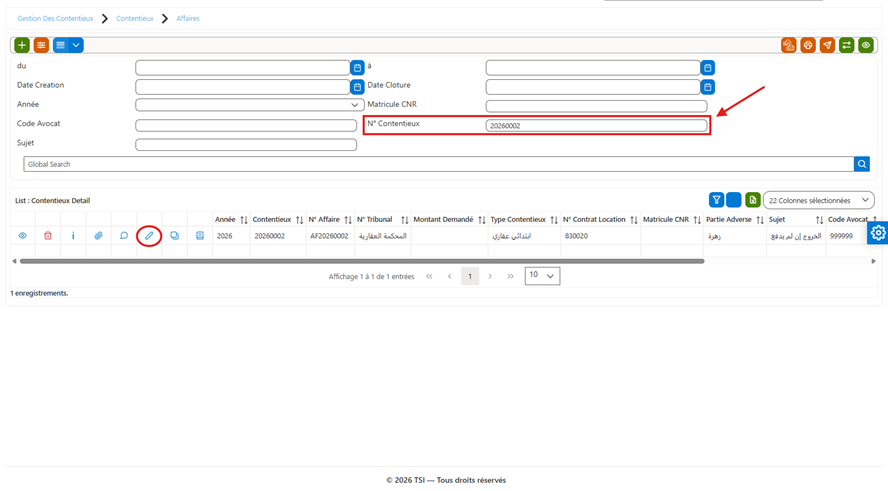
Task: Go to Contentieux breadcrumb
Action: 135,19
